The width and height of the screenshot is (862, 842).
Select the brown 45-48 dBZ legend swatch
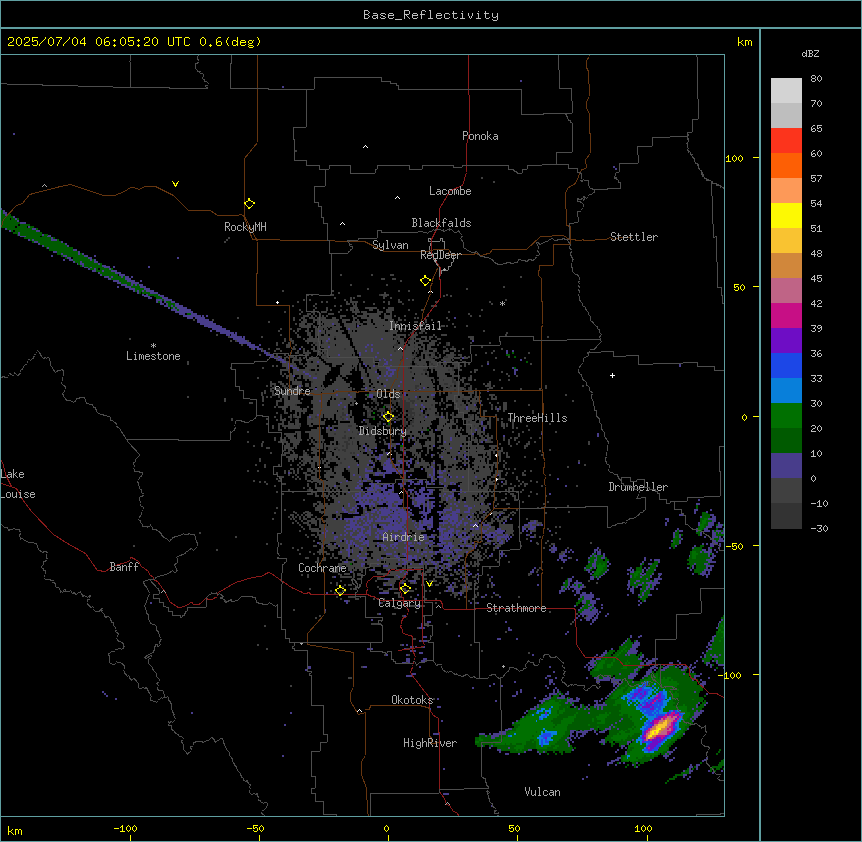pos(786,265)
